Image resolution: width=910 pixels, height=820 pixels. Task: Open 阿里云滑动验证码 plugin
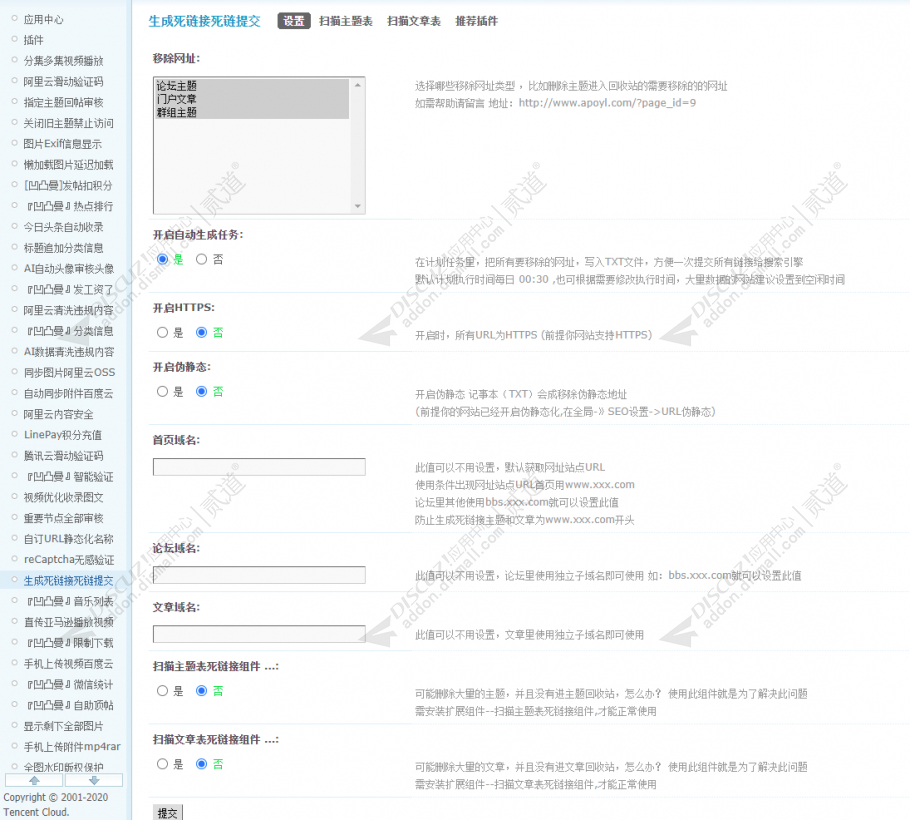(x=63, y=82)
